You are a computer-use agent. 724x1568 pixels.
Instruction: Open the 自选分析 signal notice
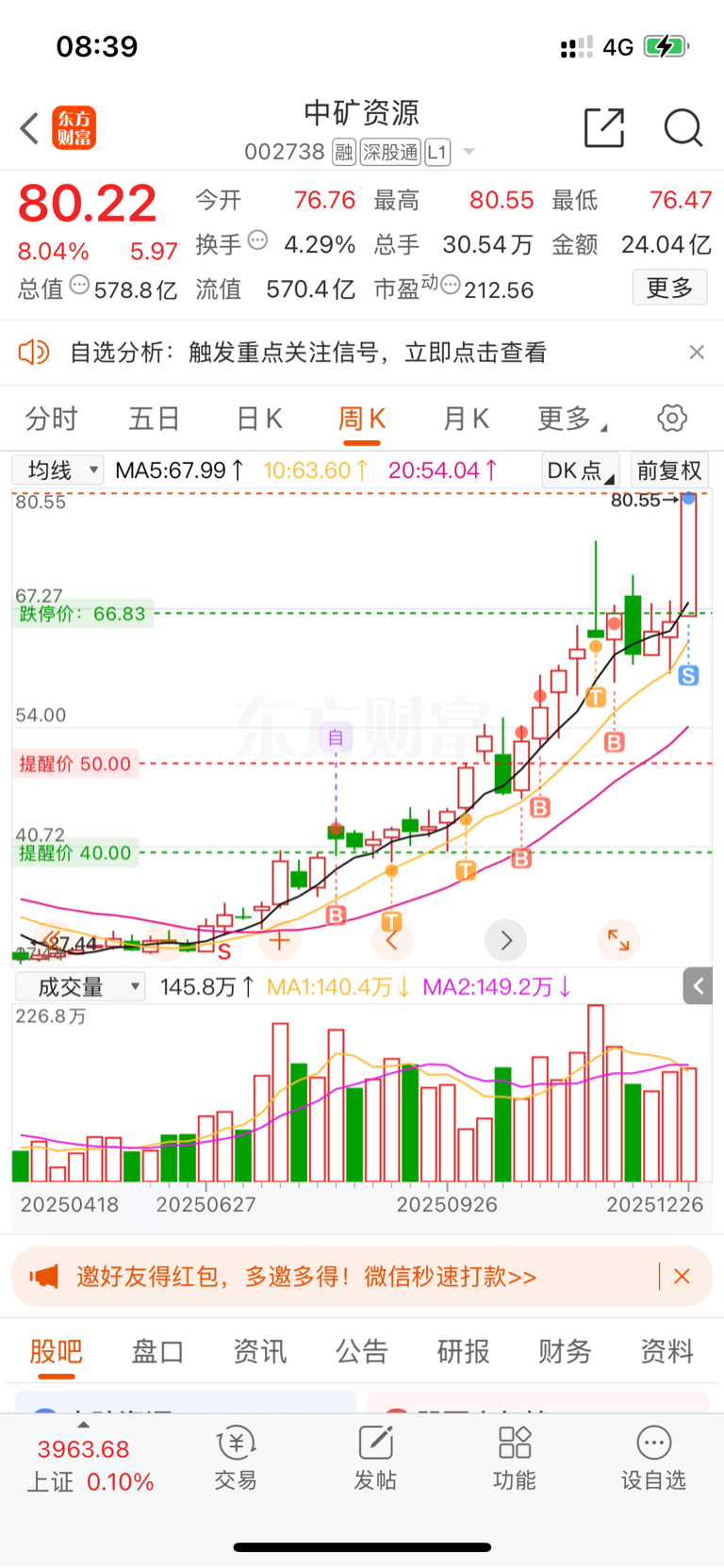pos(308,353)
